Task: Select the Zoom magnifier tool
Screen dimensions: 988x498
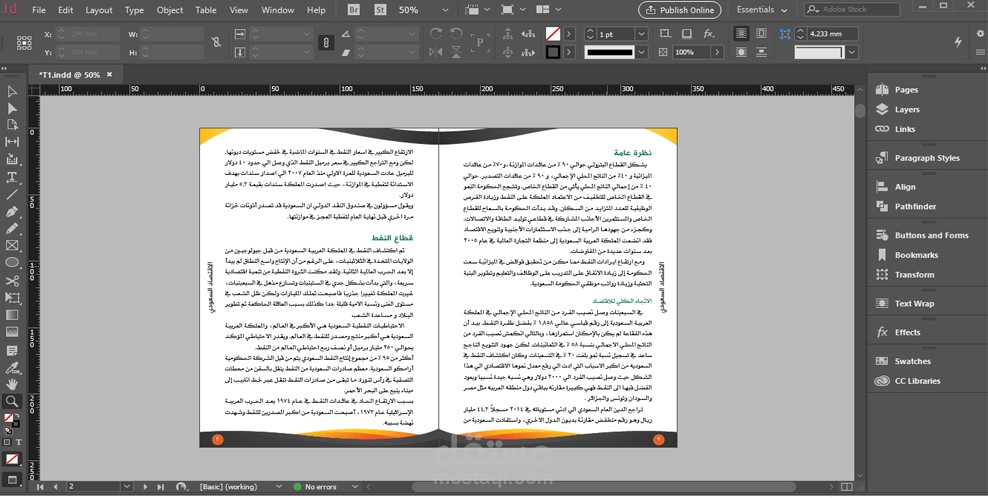Action: tap(11, 401)
